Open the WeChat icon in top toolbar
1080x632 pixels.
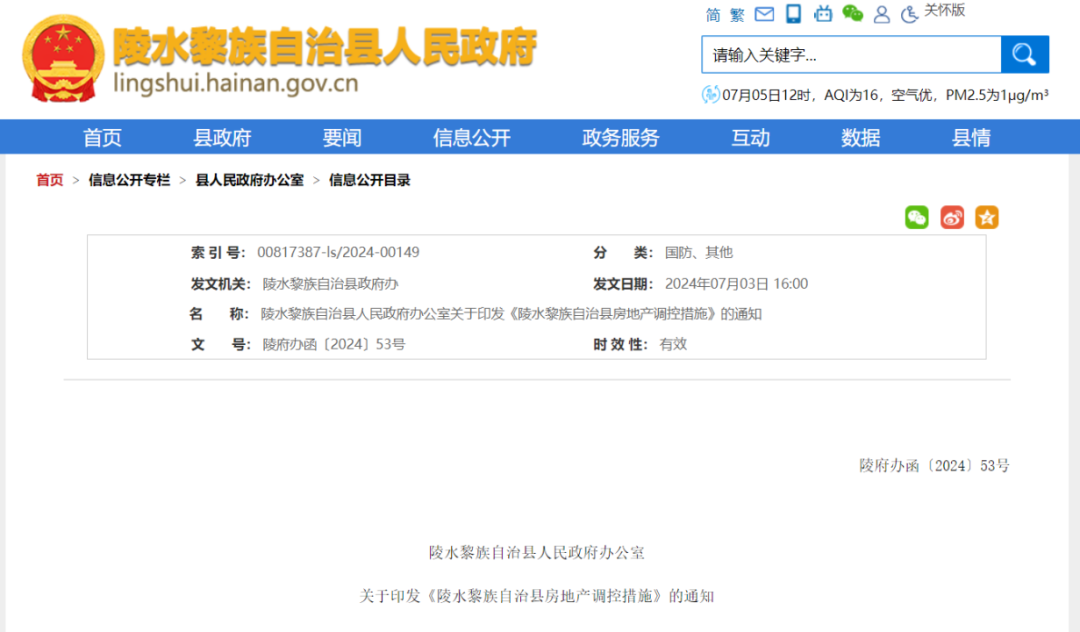852,13
